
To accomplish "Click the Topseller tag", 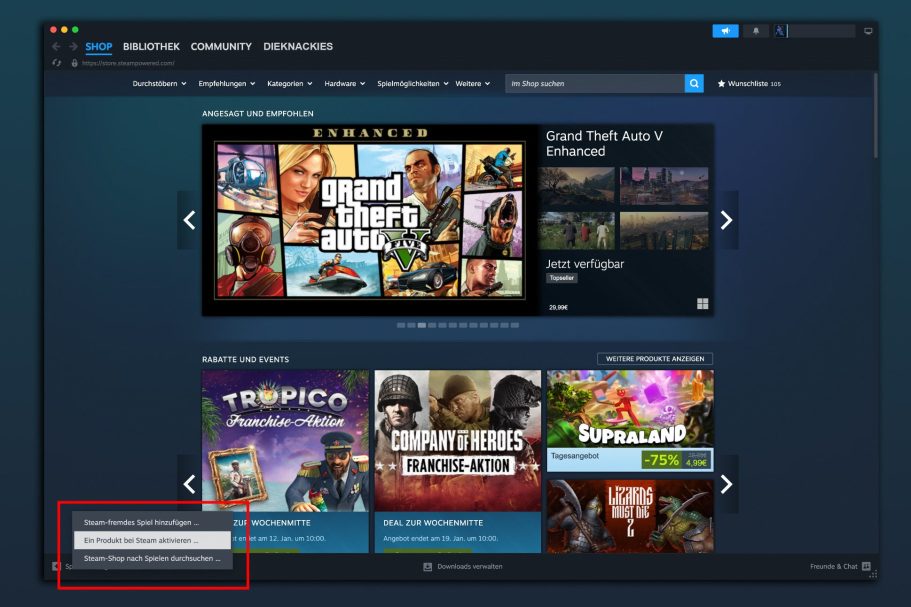I will click(x=561, y=278).
